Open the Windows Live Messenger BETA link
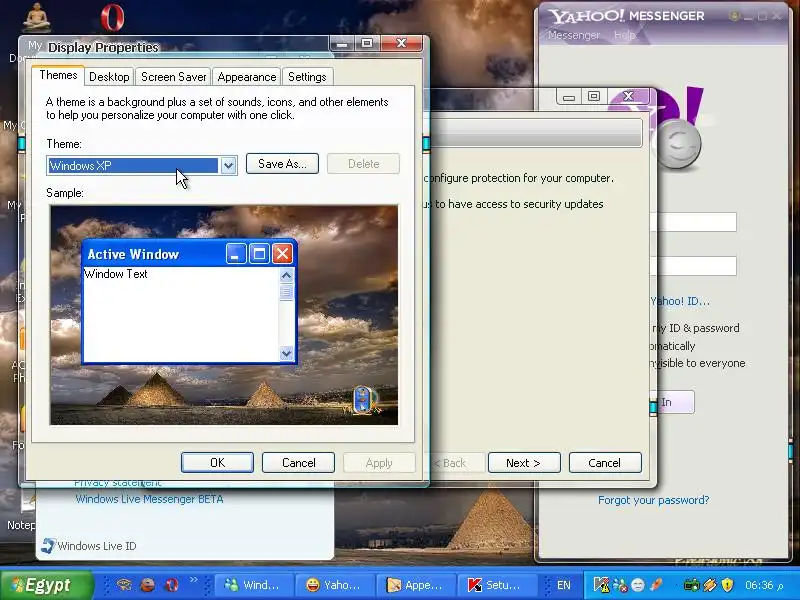The width and height of the screenshot is (800, 600). (149, 499)
